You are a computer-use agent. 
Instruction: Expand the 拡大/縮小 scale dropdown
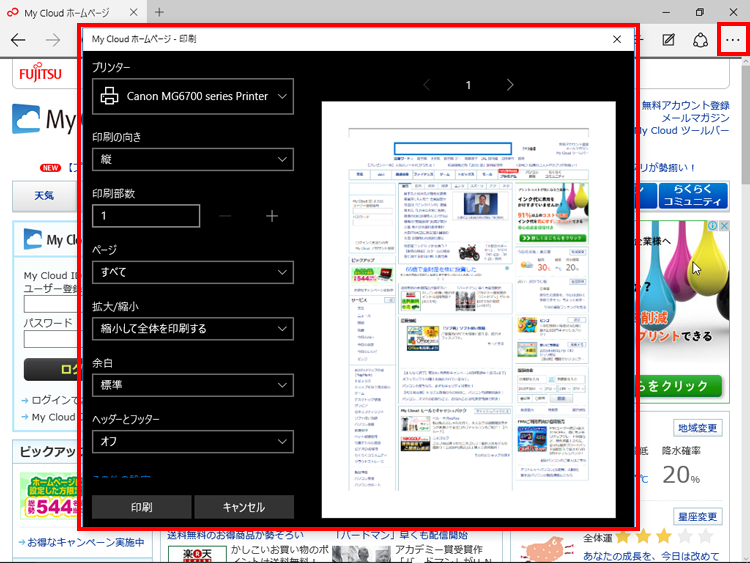point(192,328)
